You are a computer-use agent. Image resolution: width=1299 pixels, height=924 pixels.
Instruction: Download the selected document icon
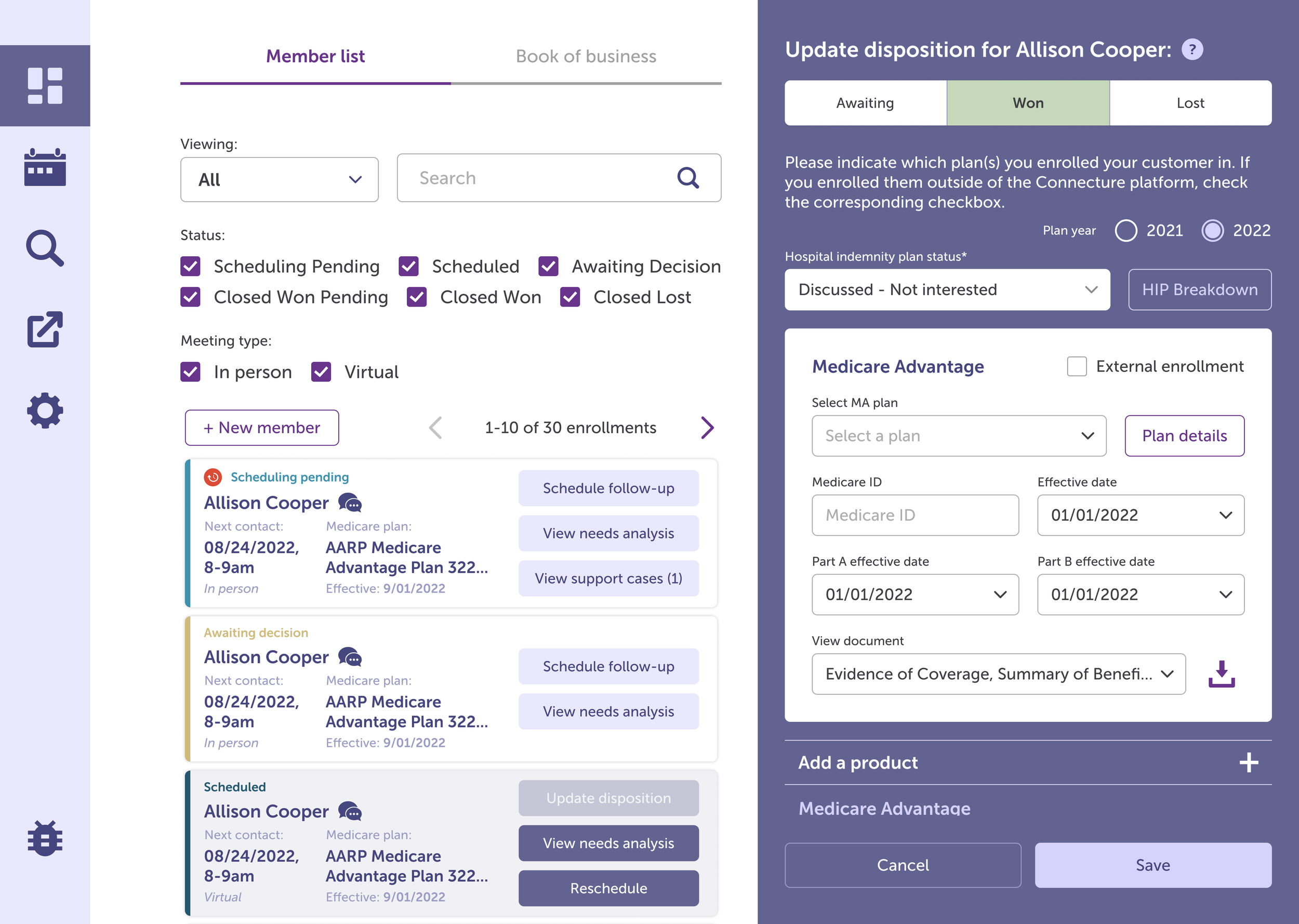(1222, 674)
